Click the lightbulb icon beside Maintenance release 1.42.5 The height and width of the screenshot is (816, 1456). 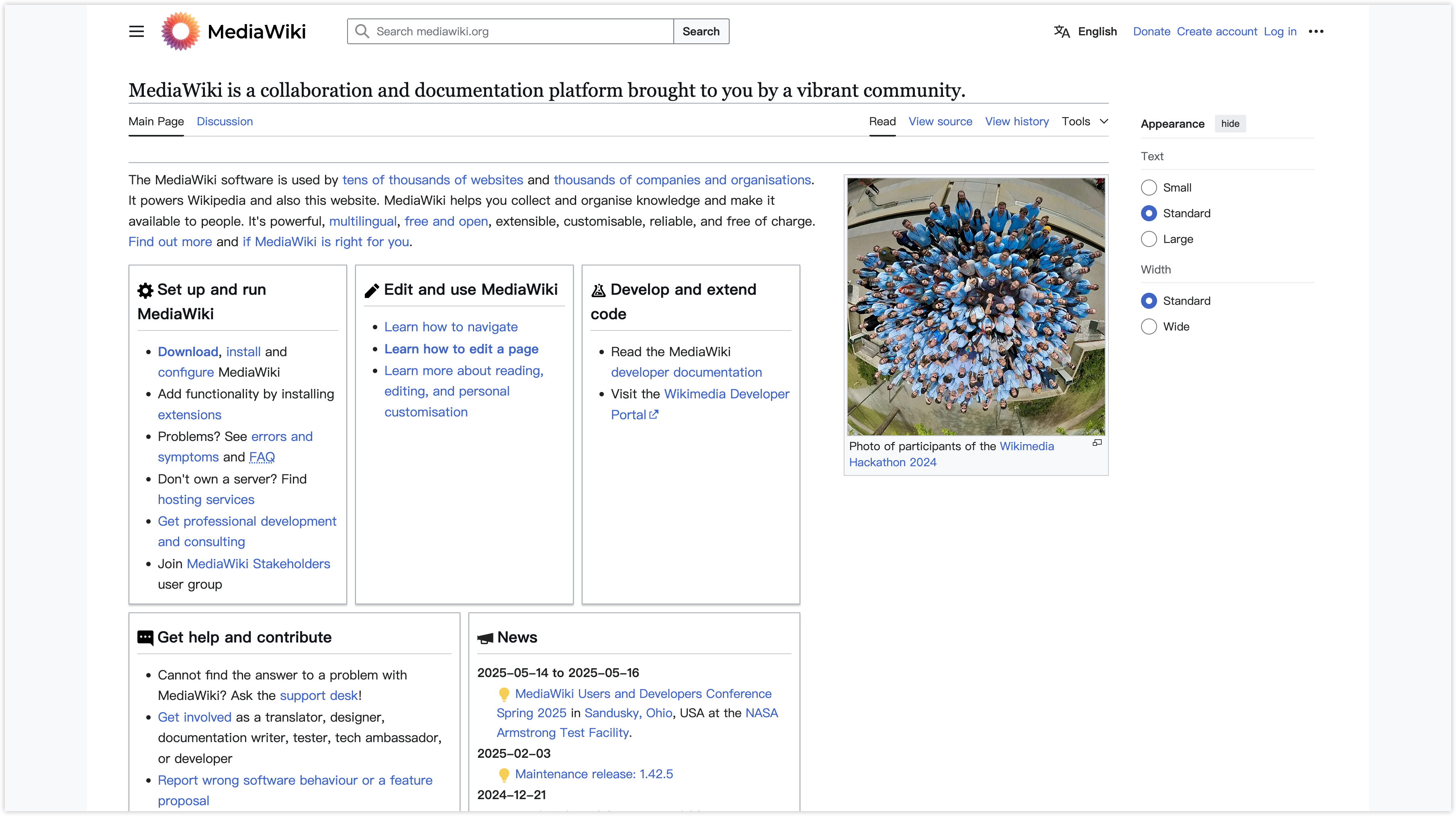[503, 775]
